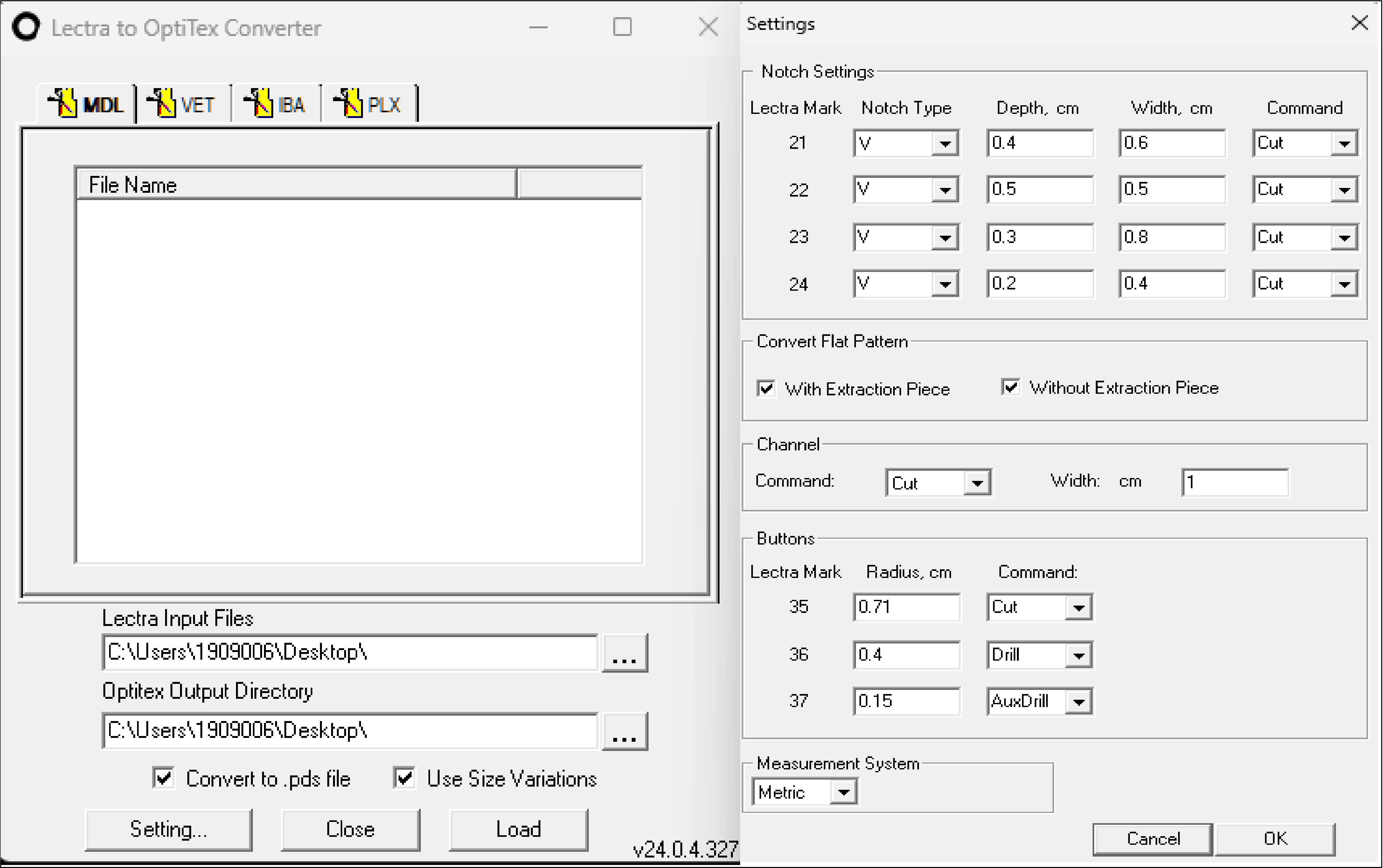This screenshot has height=868, width=1383.
Task: Click Cancel in Settings dialog
Action: (x=1153, y=839)
